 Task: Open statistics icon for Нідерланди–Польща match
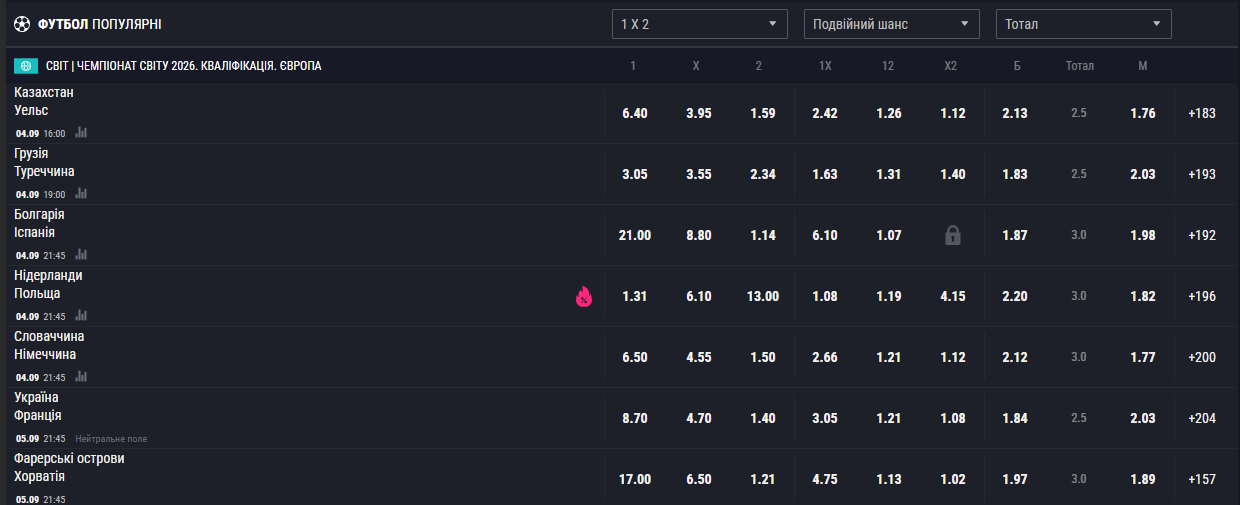pyautogui.click(x=81, y=316)
